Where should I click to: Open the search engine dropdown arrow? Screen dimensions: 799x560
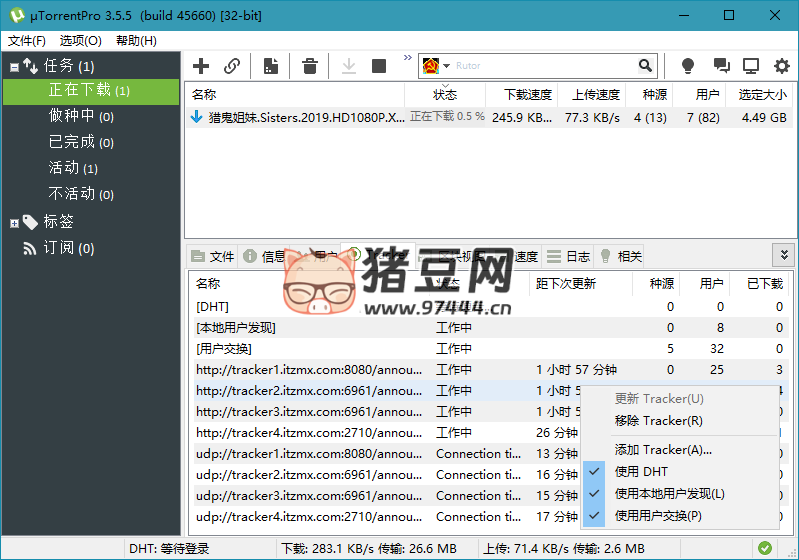pos(447,66)
